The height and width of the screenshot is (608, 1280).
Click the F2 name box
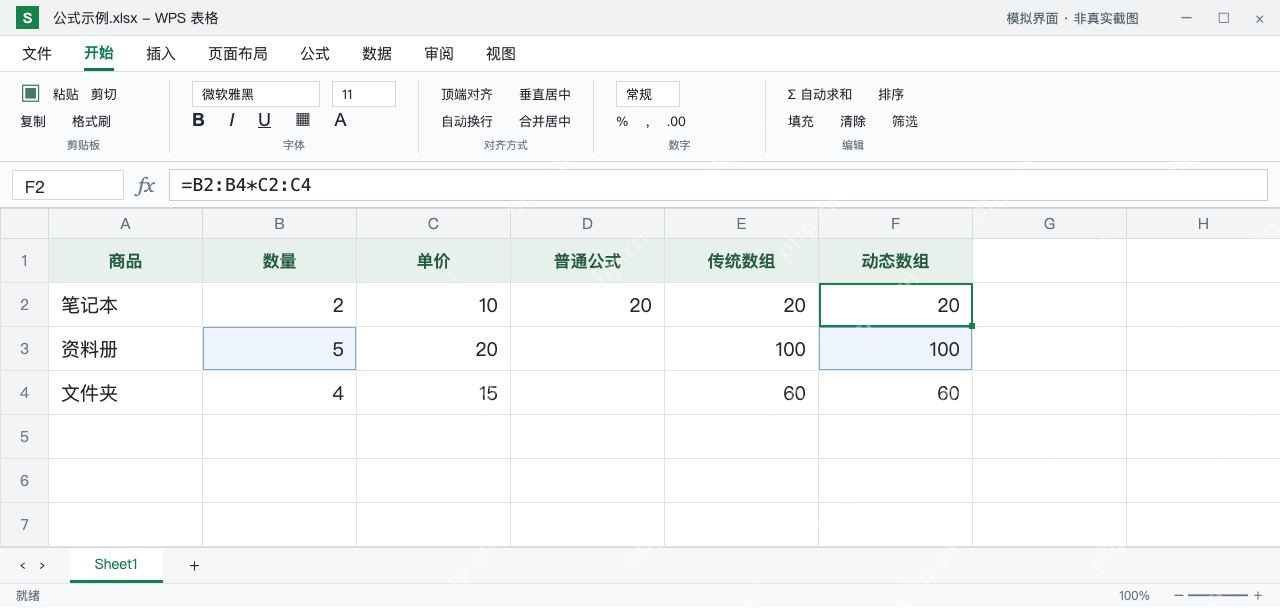[68, 185]
